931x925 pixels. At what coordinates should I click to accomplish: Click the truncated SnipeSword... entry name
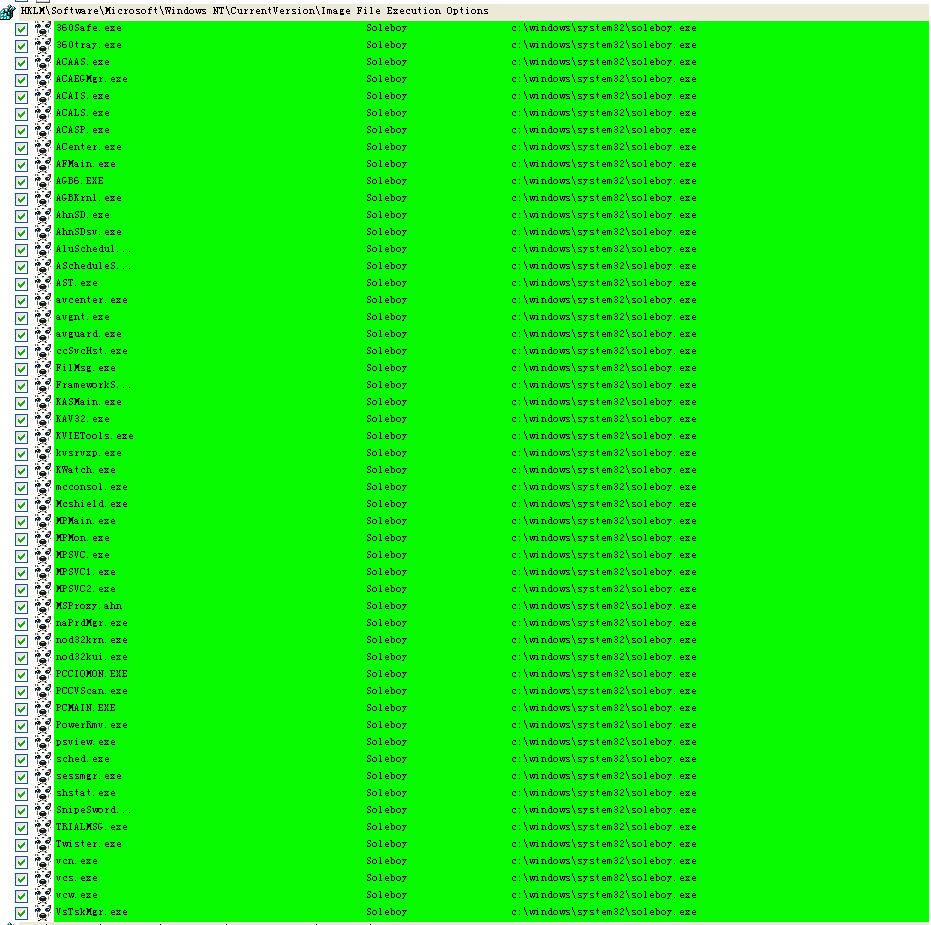(x=93, y=810)
